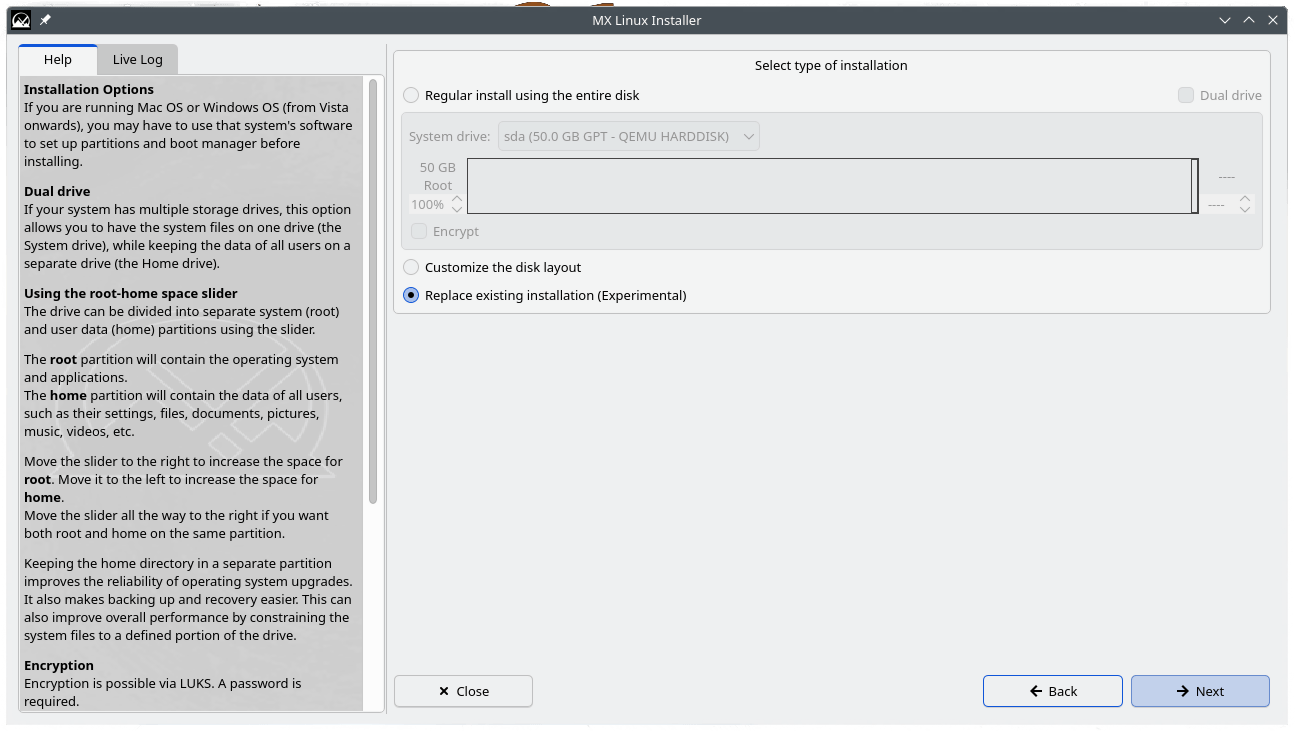The width and height of the screenshot is (1295, 731).
Task: Switch to the Live Log tab
Action: [137, 59]
